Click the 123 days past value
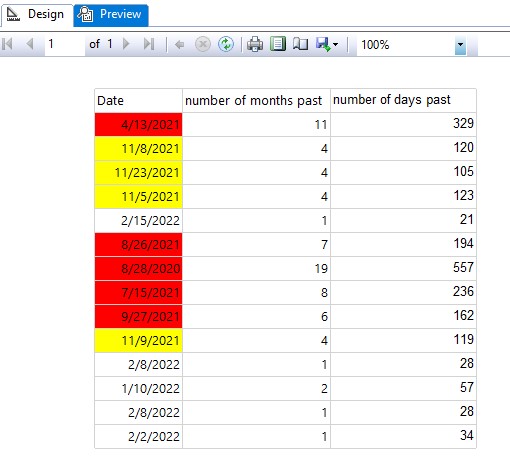Image resolution: width=510 pixels, height=462 pixels. pyautogui.click(x=463, y=195)
